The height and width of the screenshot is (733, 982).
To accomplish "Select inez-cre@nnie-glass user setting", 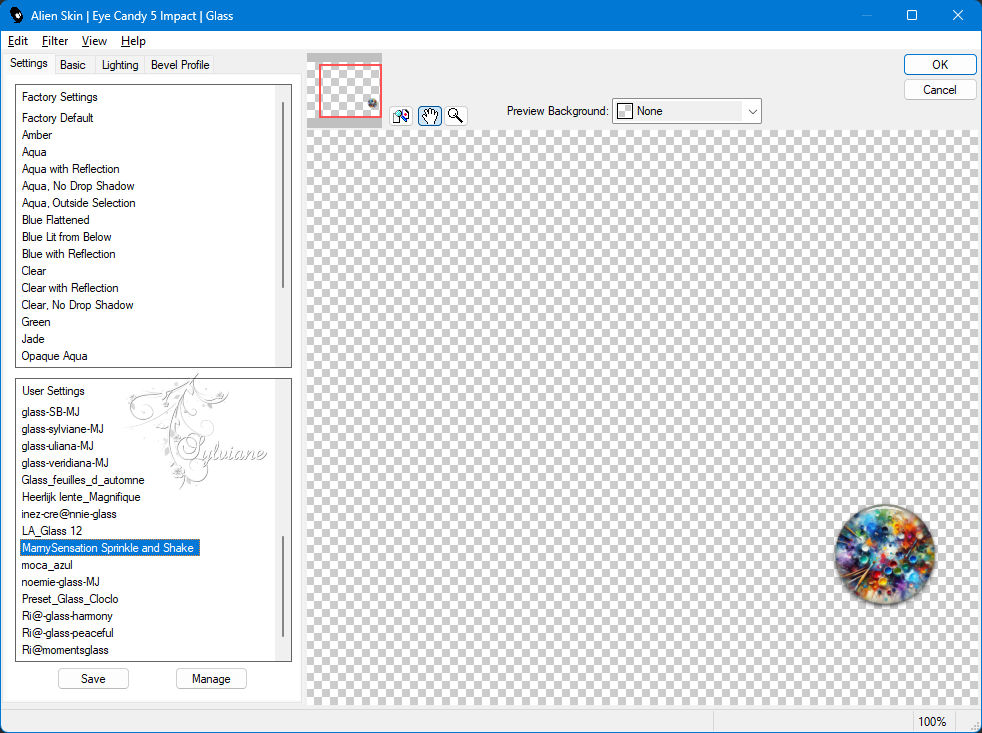I will pos(69,514).
